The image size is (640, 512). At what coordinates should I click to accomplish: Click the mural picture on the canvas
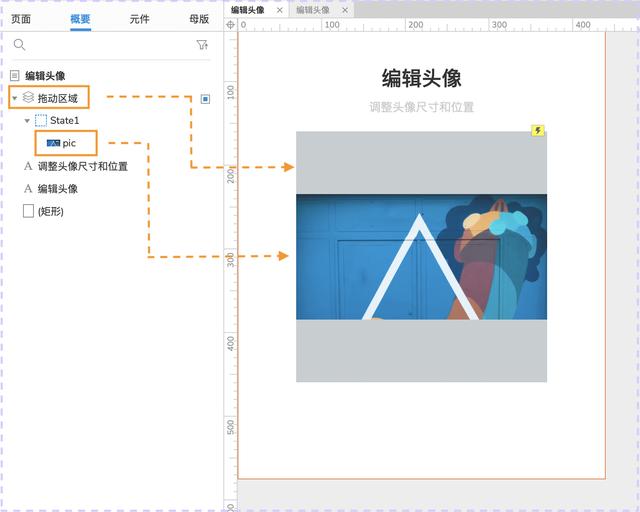[422, 257]
